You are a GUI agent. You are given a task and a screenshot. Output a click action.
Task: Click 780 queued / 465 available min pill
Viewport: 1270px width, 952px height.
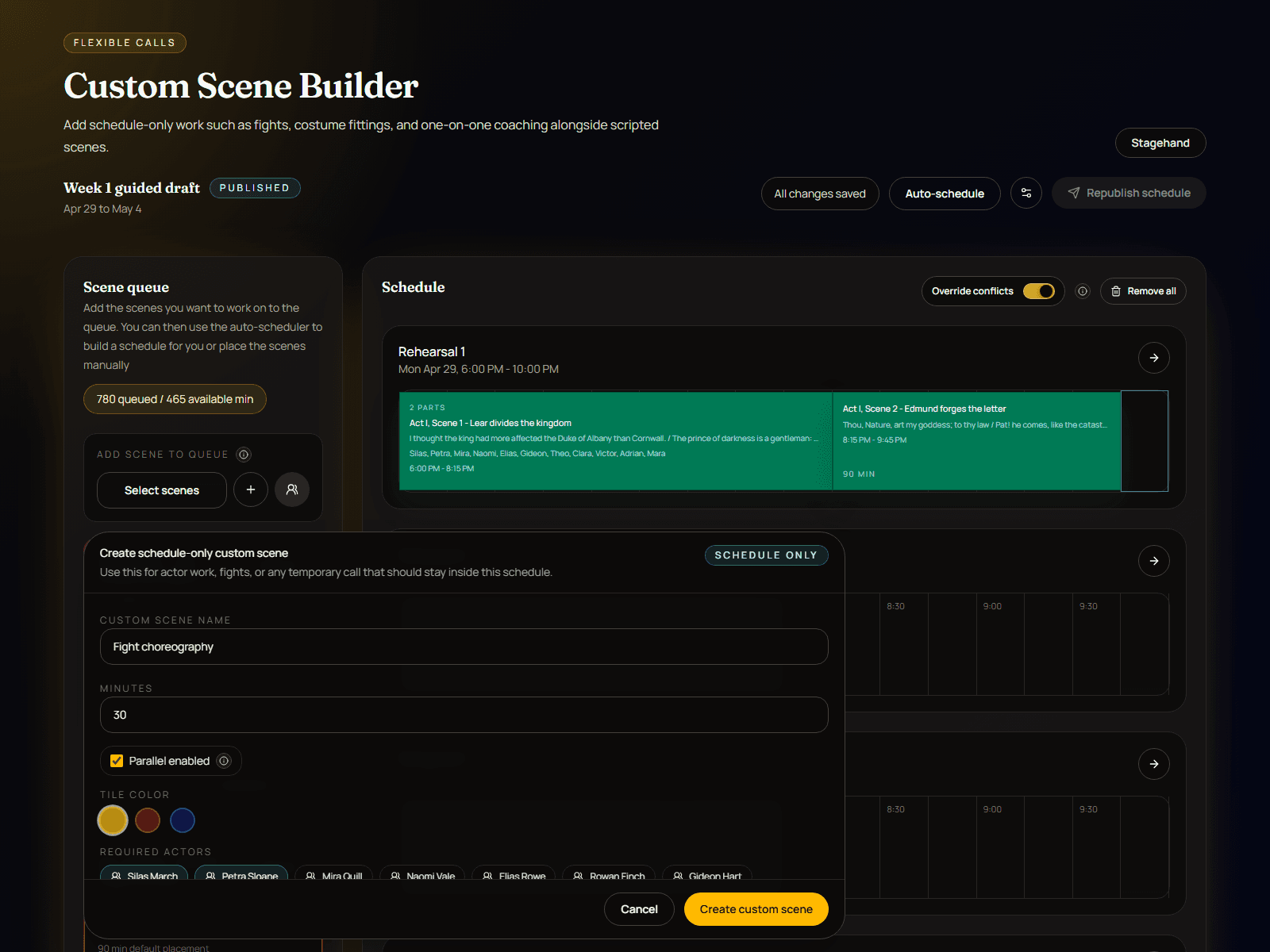pyautogui.click(x=175, y=399)
